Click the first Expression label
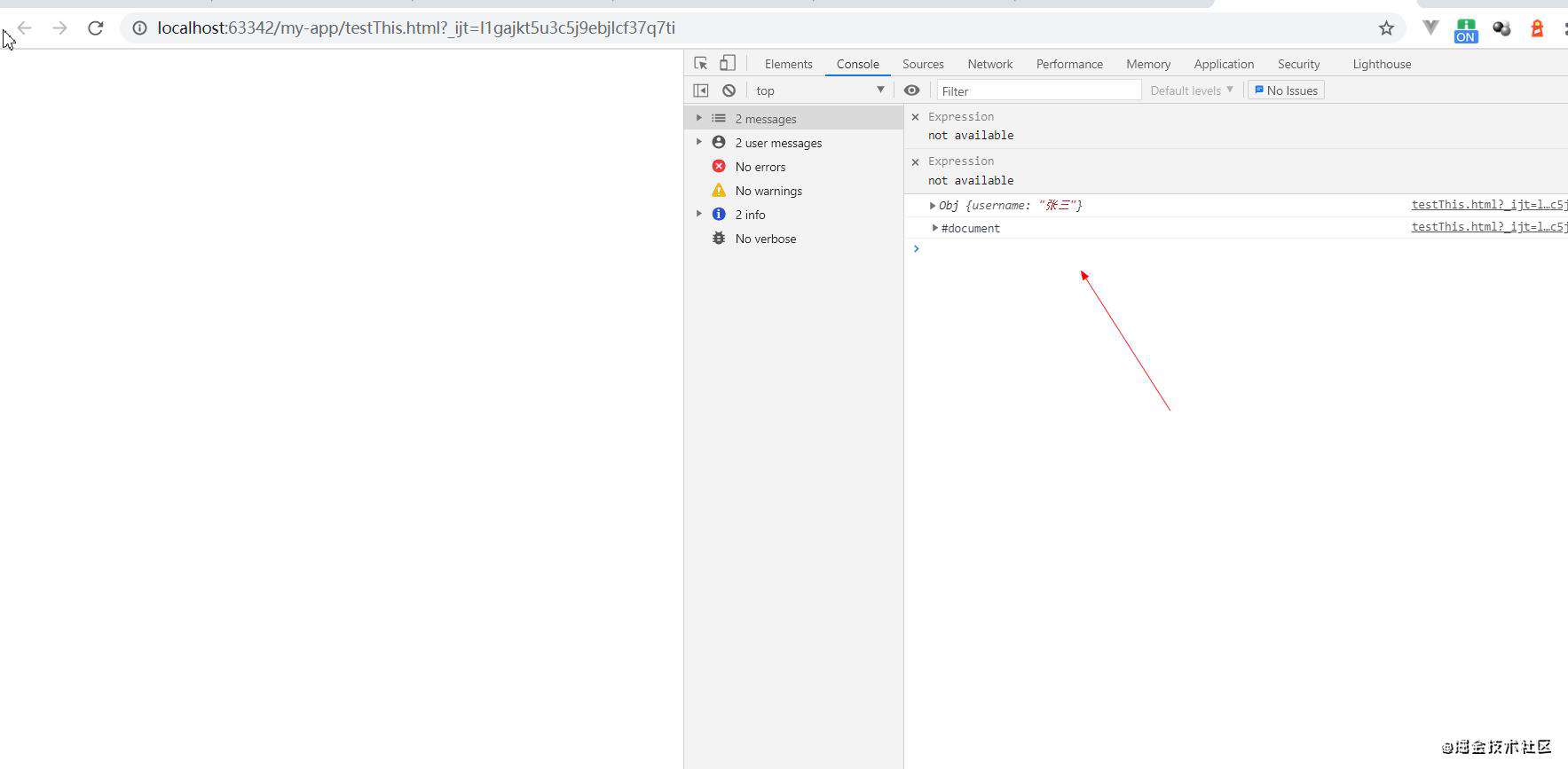 [961, 116]
